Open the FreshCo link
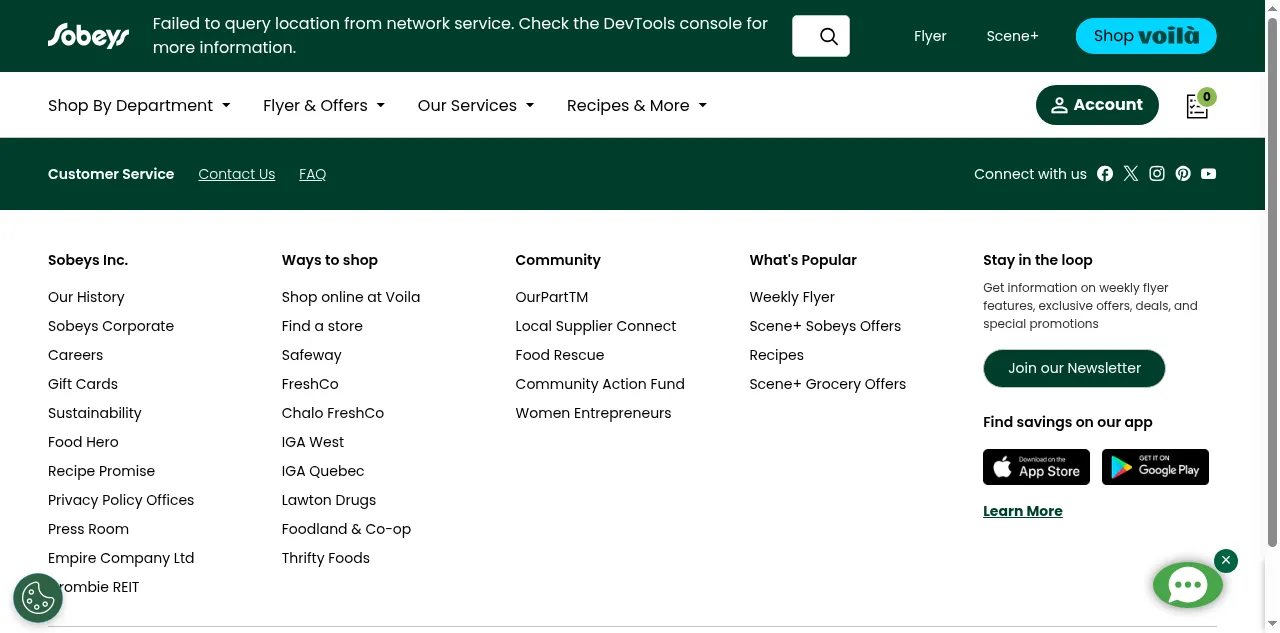 [x=310, y=384]
